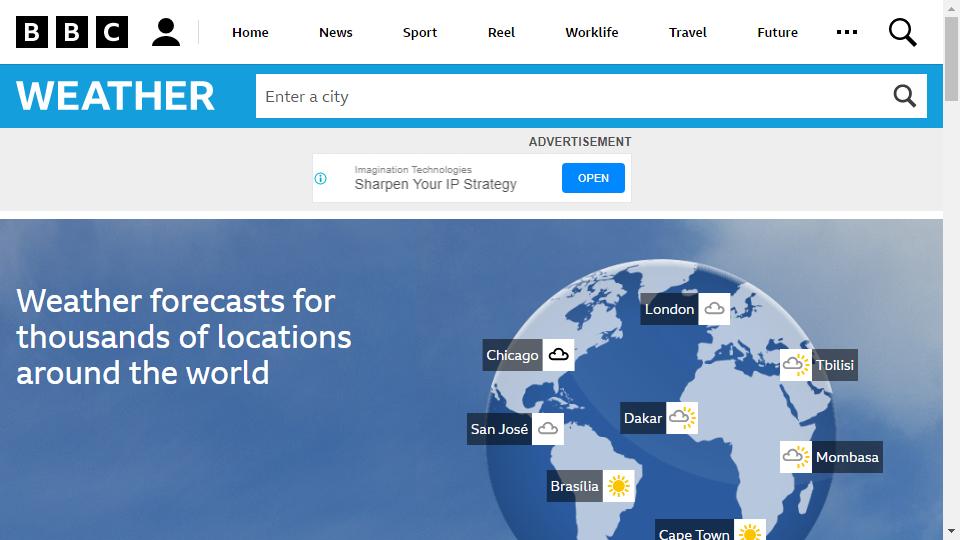Viewport: 960px width, 540px height.
Task: Open the Reel section
Action: (x=501, y=32)
